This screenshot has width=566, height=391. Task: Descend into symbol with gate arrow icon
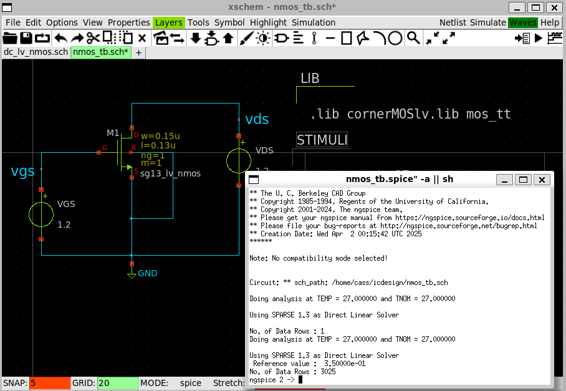212,38
